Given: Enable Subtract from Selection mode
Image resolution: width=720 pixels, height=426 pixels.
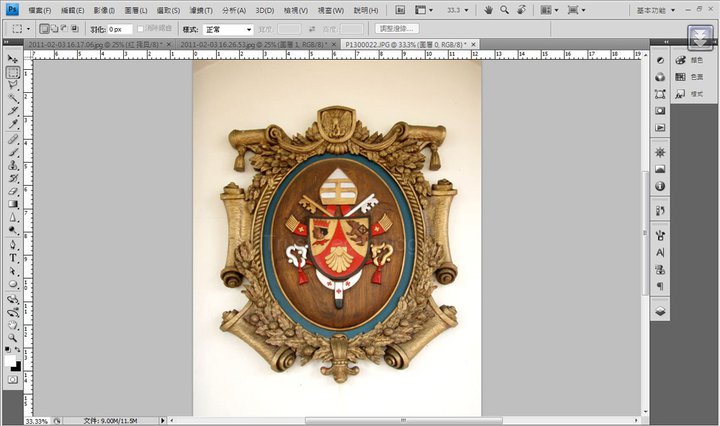Looking at the screenshot, I should 64,29.
